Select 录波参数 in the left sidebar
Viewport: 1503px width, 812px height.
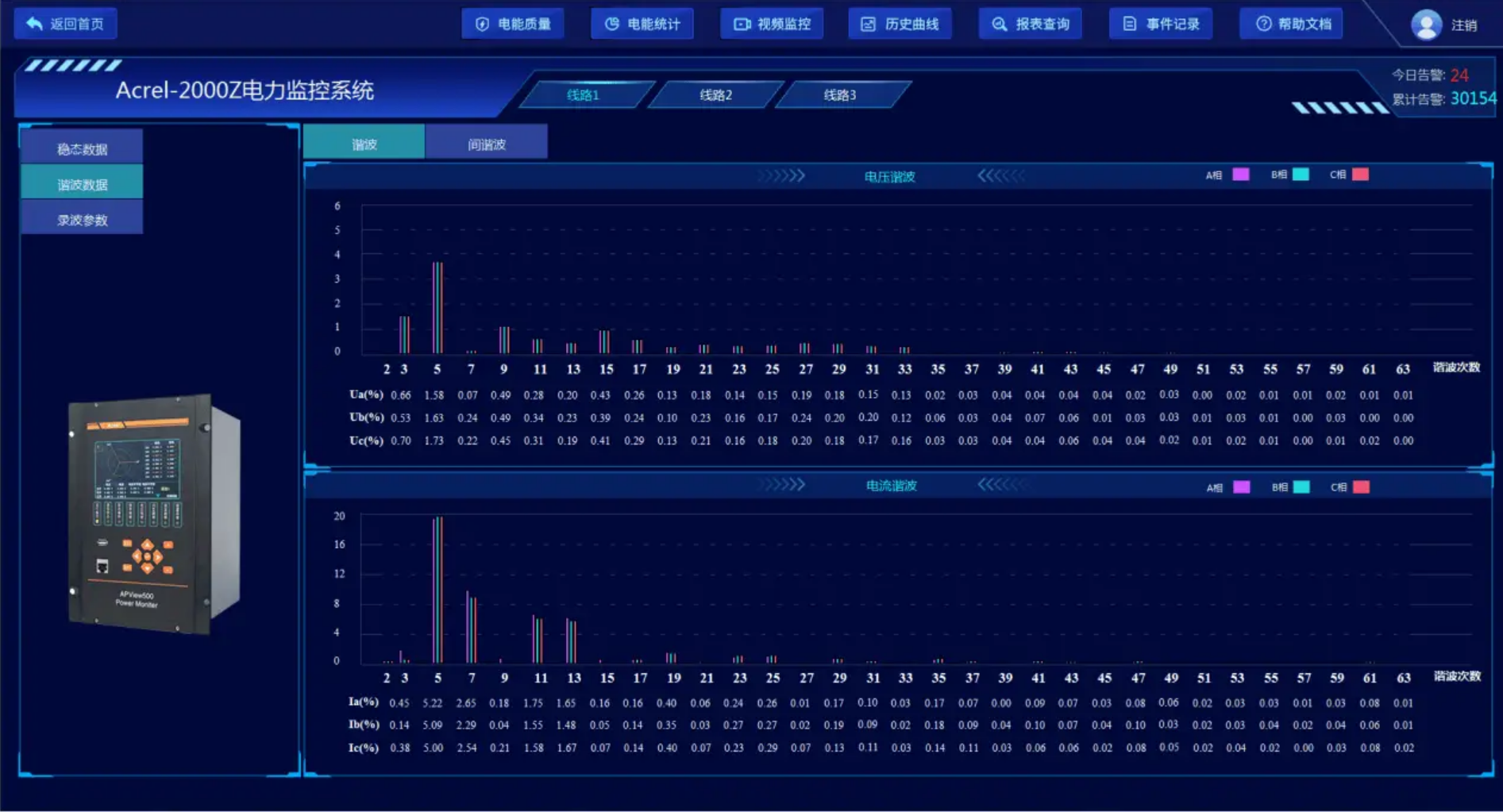coord(82,220)
